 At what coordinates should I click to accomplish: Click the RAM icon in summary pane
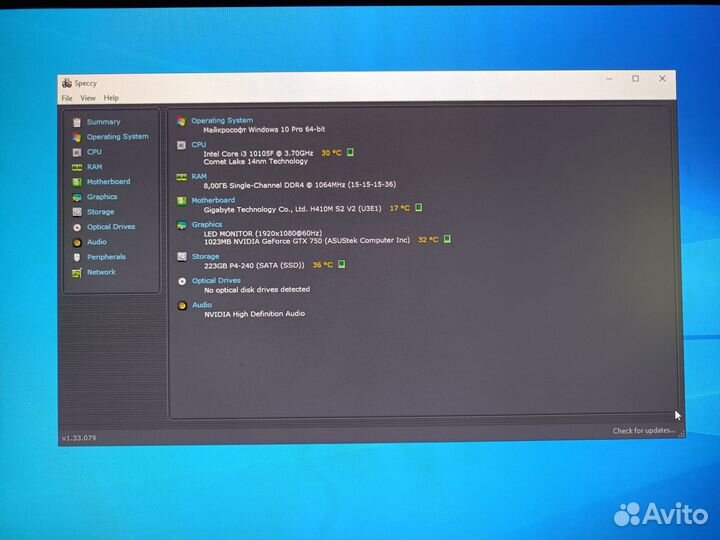[181, 177]
